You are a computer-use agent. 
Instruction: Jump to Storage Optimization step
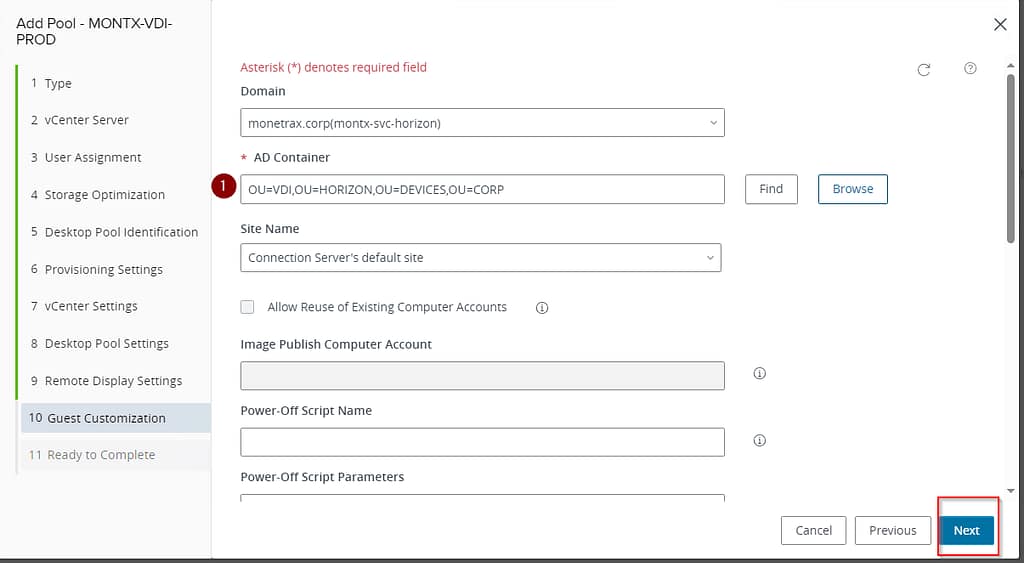click(x=104, y=195)
